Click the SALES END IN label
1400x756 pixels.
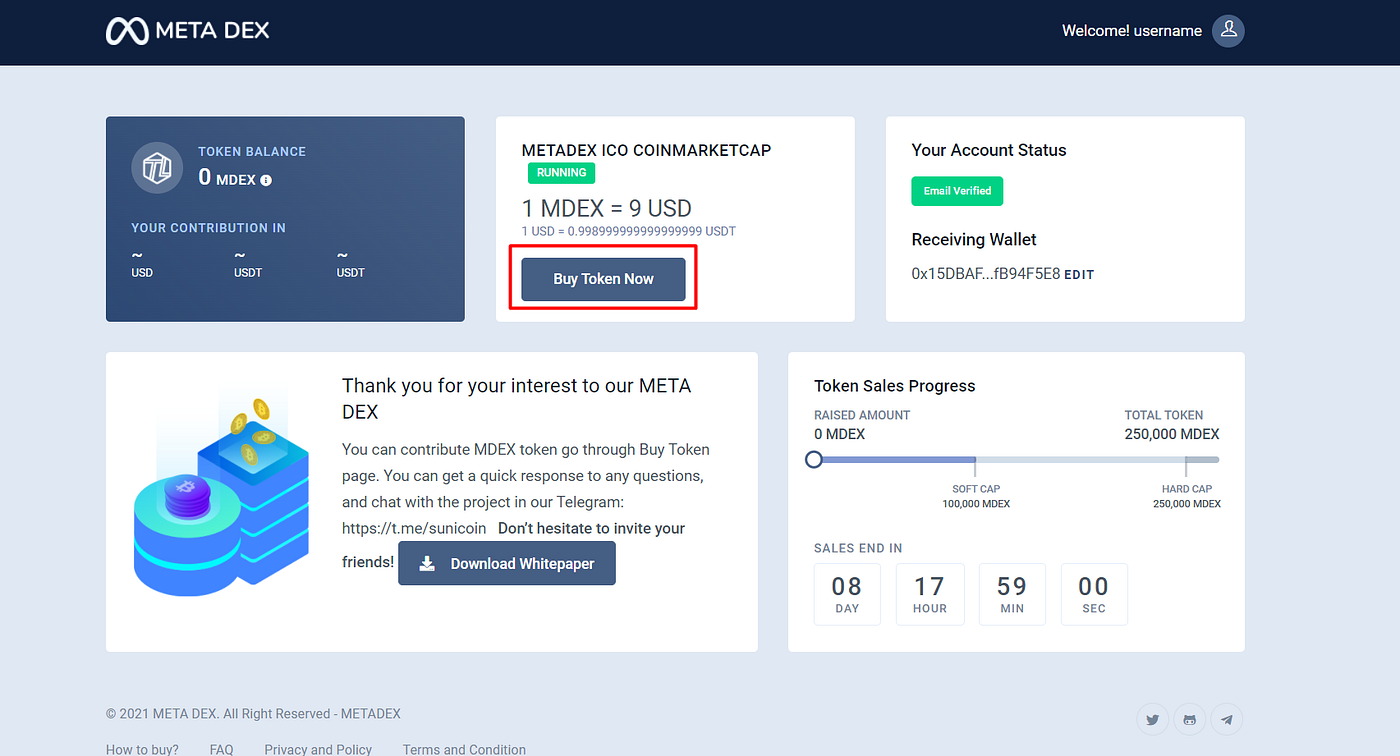coord(858,548)
